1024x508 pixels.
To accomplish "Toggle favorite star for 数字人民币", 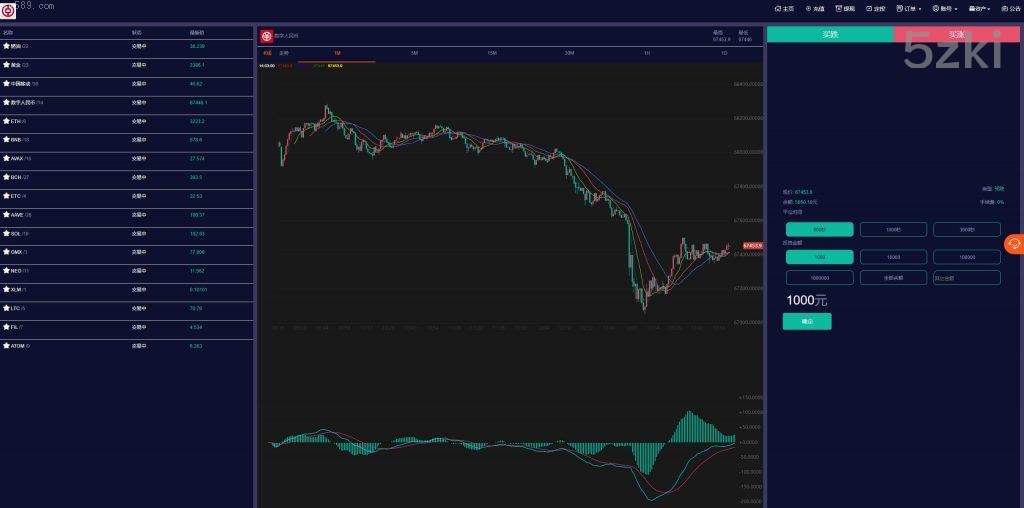I will click(6, 103).
